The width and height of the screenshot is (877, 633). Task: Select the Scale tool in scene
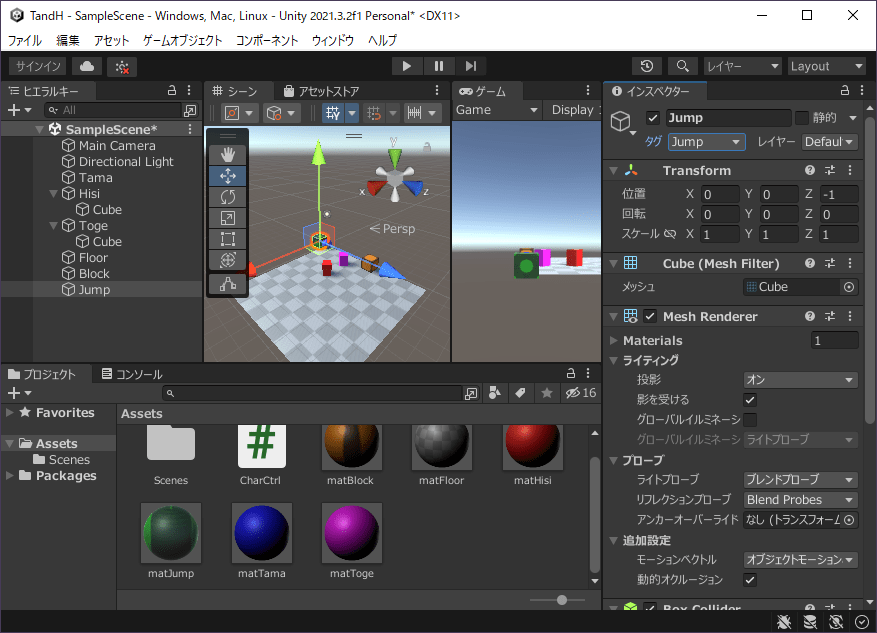(228, 218)
